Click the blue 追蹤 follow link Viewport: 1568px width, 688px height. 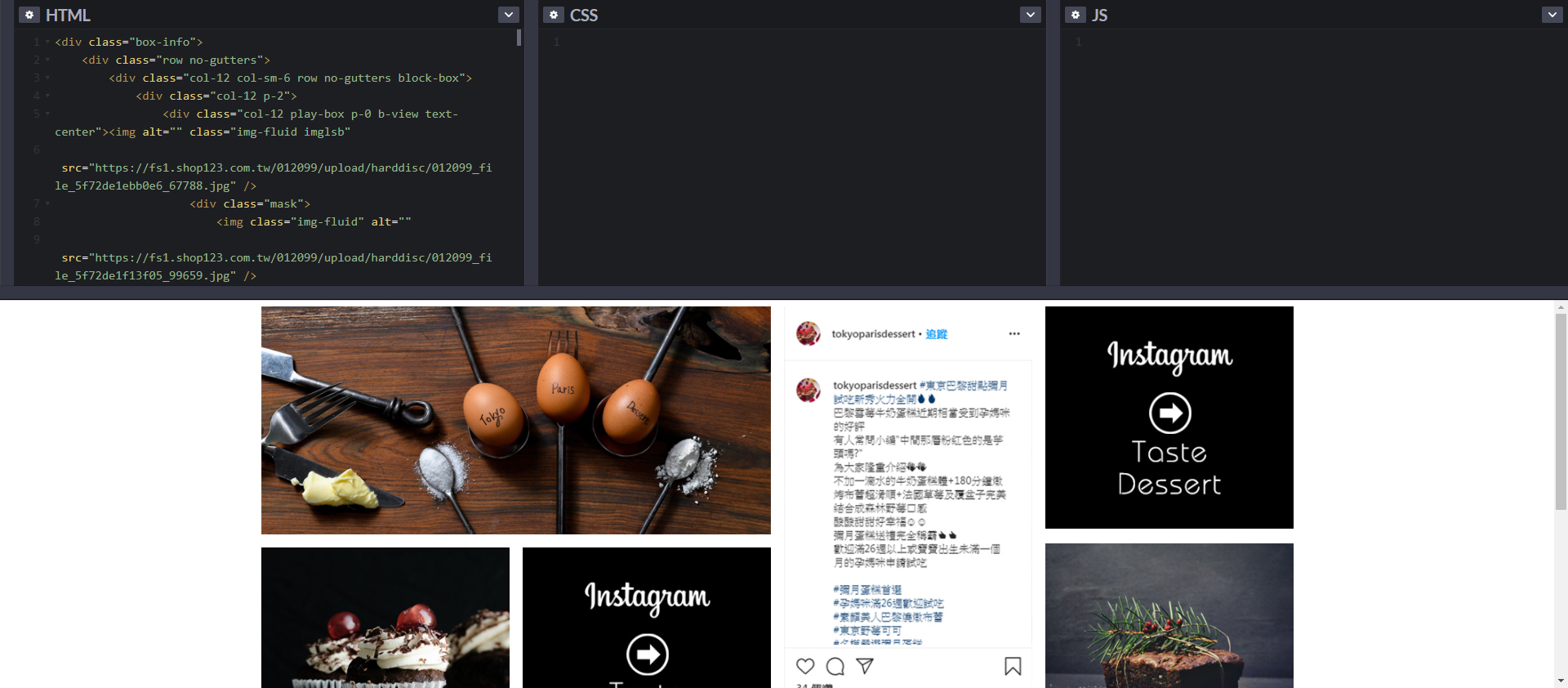click(936, 334)
